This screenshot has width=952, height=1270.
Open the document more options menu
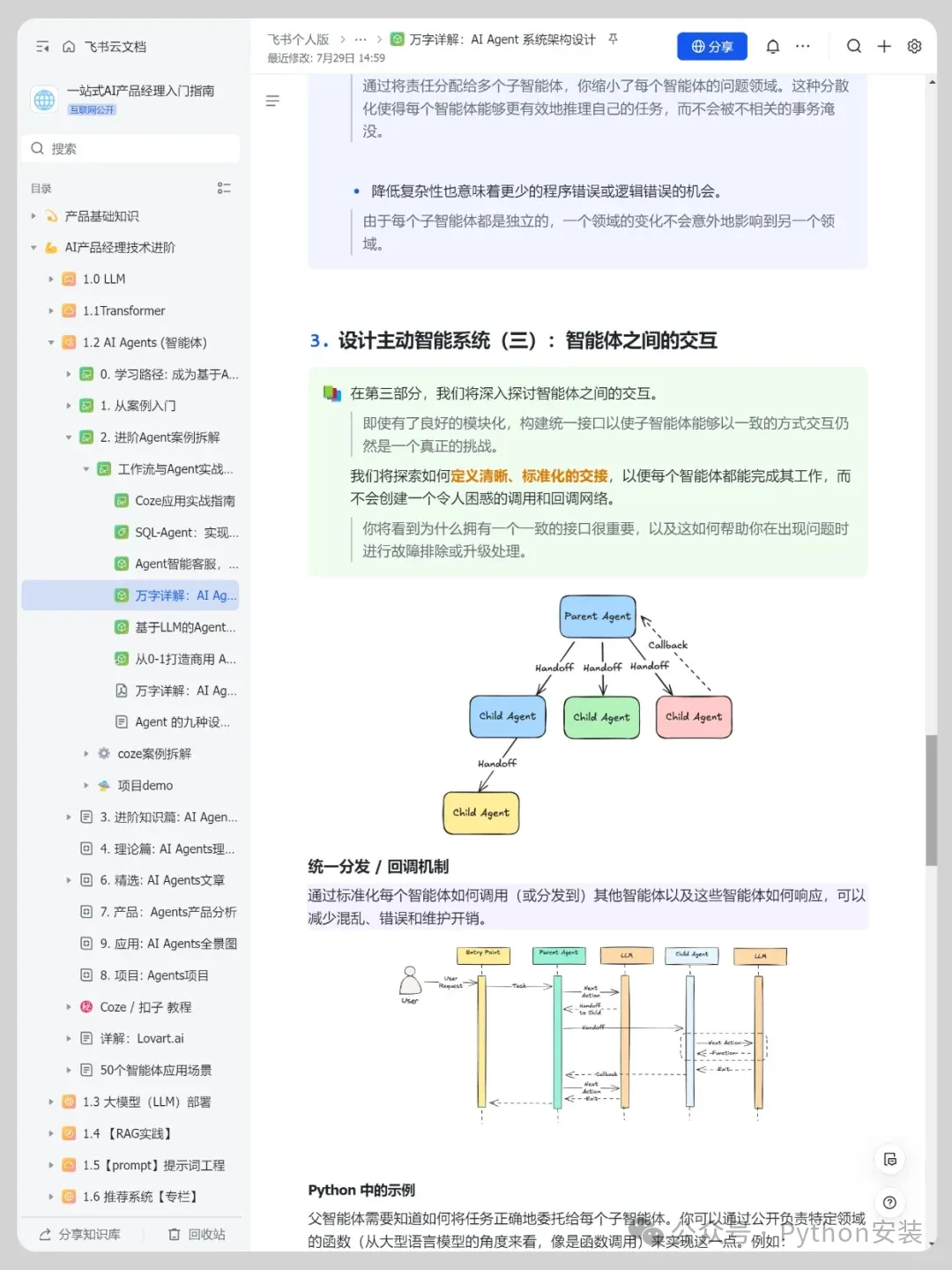(802, 46)
